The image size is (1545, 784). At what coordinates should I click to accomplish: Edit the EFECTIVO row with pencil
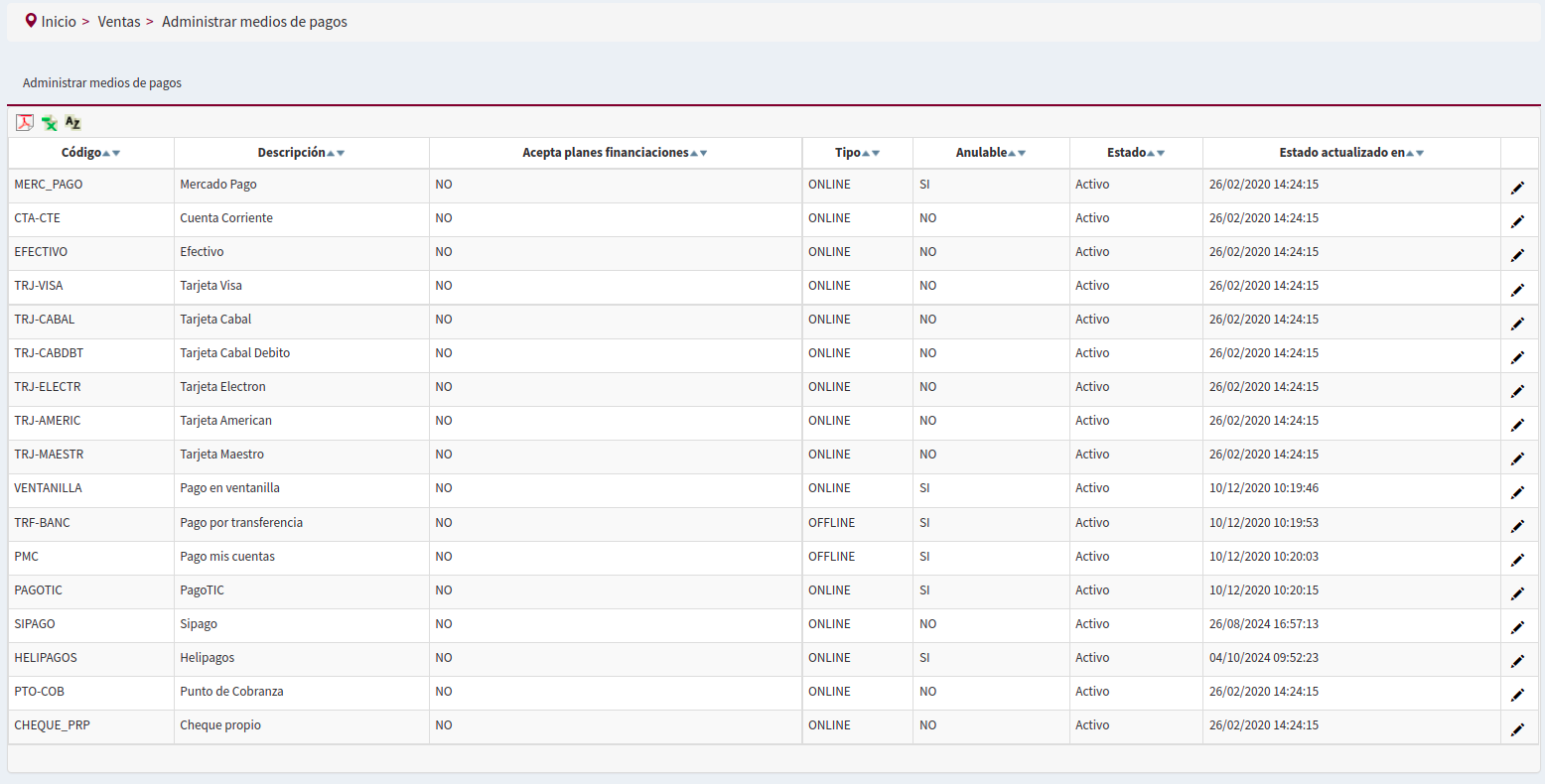[x=1517, y=255]
